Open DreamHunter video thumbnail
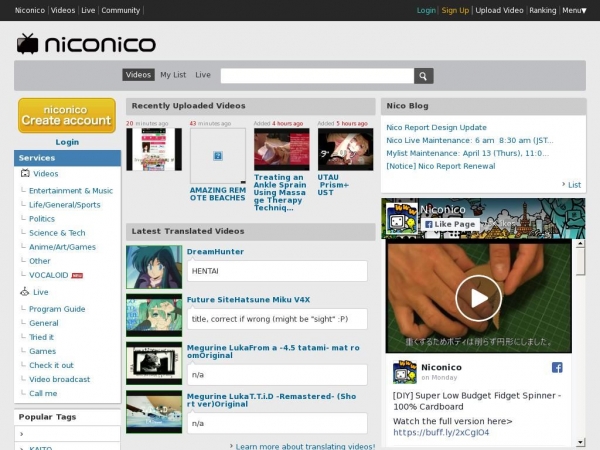This screenshot has width=600, height=450. pos(154,267)
